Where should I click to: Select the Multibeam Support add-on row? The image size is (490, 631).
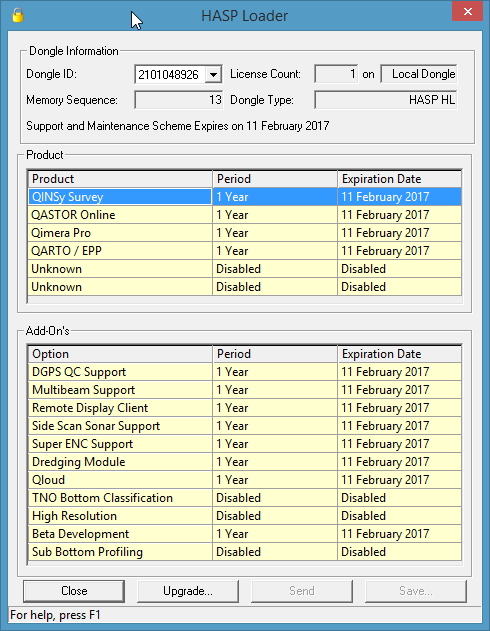[245, 390]
